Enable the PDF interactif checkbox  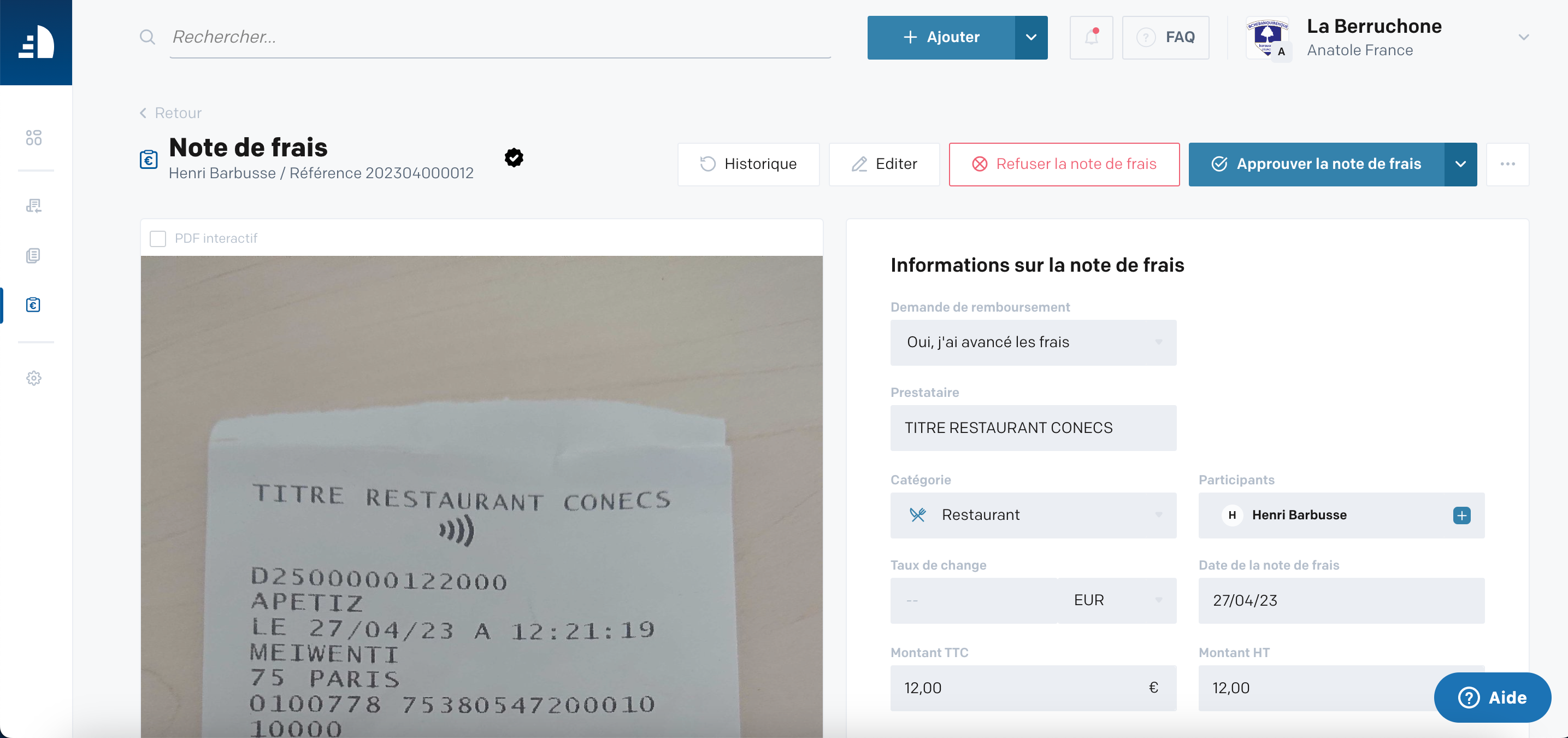tap(158, 239)
